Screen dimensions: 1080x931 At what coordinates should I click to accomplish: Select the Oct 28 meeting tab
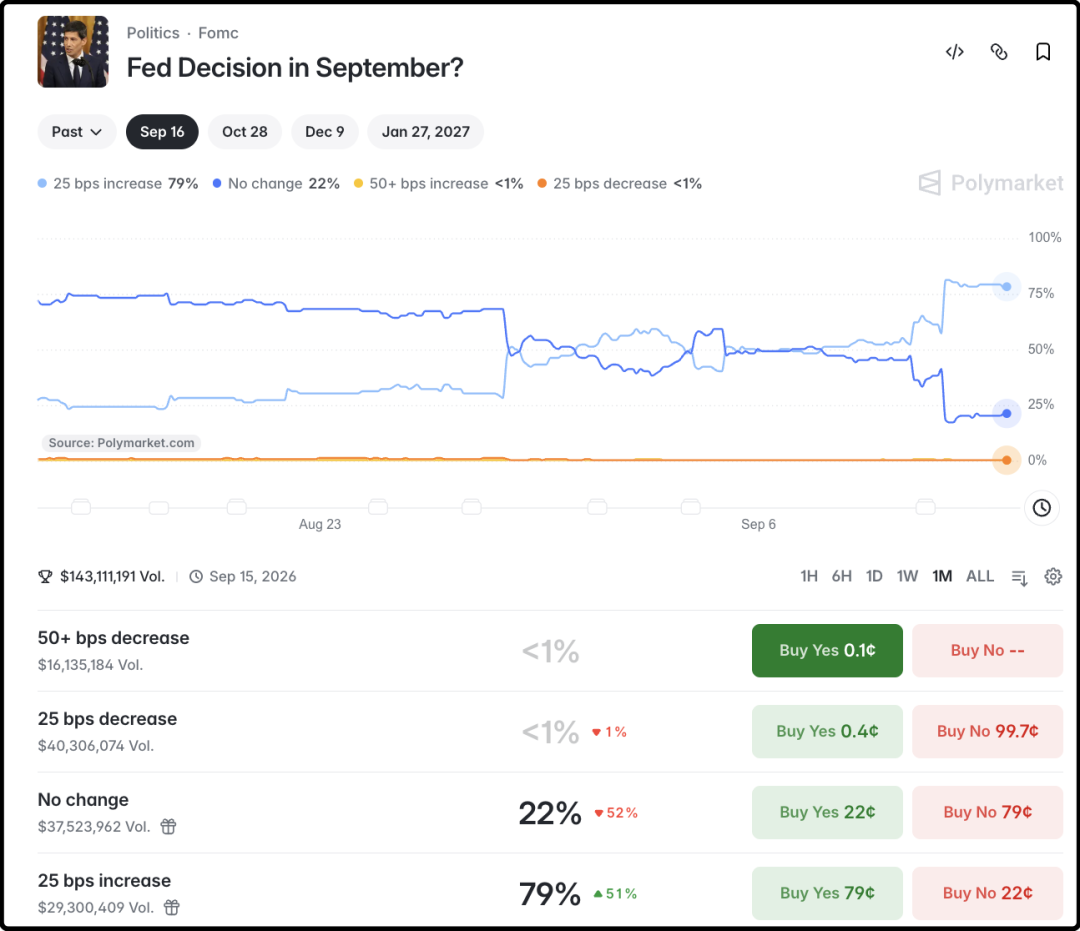(245, 132)
